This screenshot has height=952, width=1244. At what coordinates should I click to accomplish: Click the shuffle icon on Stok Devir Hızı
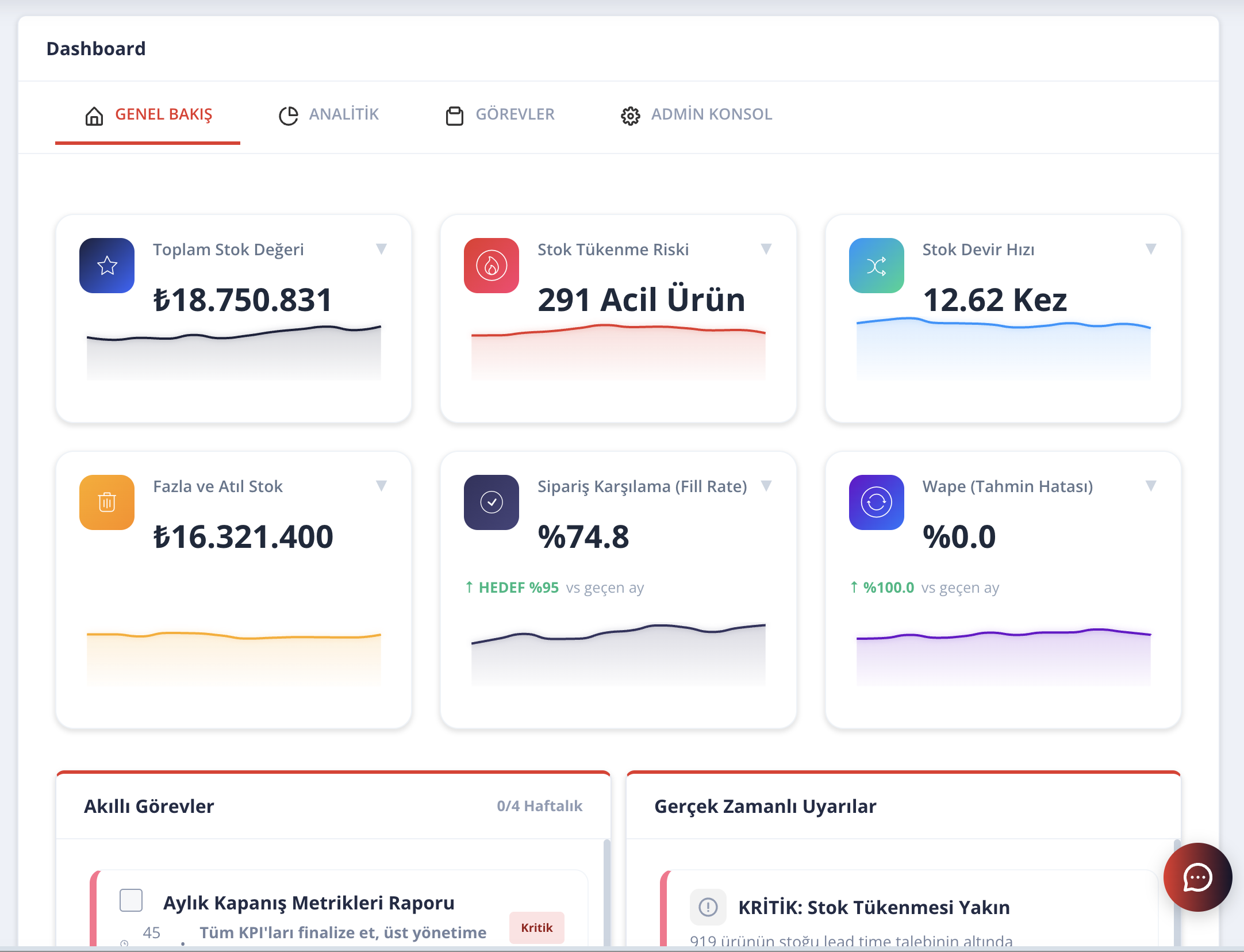(876, 266)
